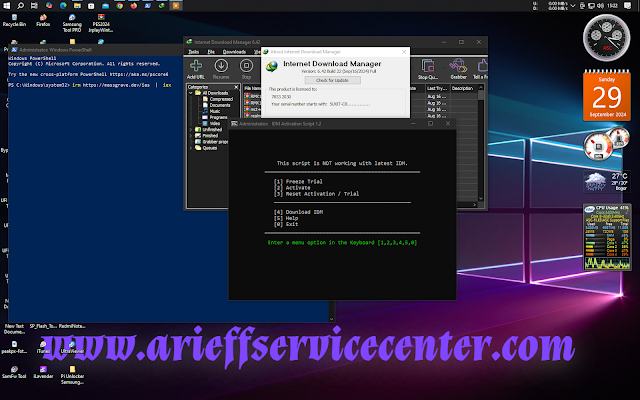The height and width of the screenshot is (400, 640).
Task: Select the Recycle Bin desktop icon
Action: (14, 21)
